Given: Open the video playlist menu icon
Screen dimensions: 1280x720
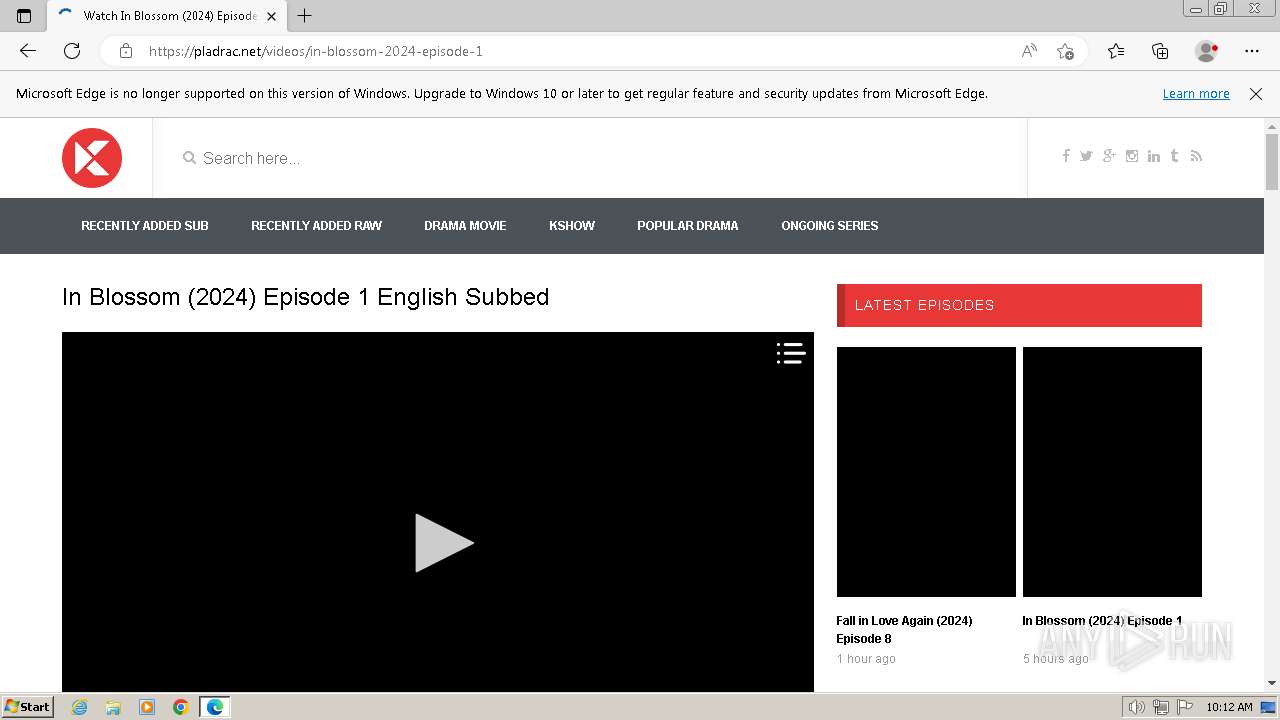Looking at the screenshot, I should coord(791,353).
